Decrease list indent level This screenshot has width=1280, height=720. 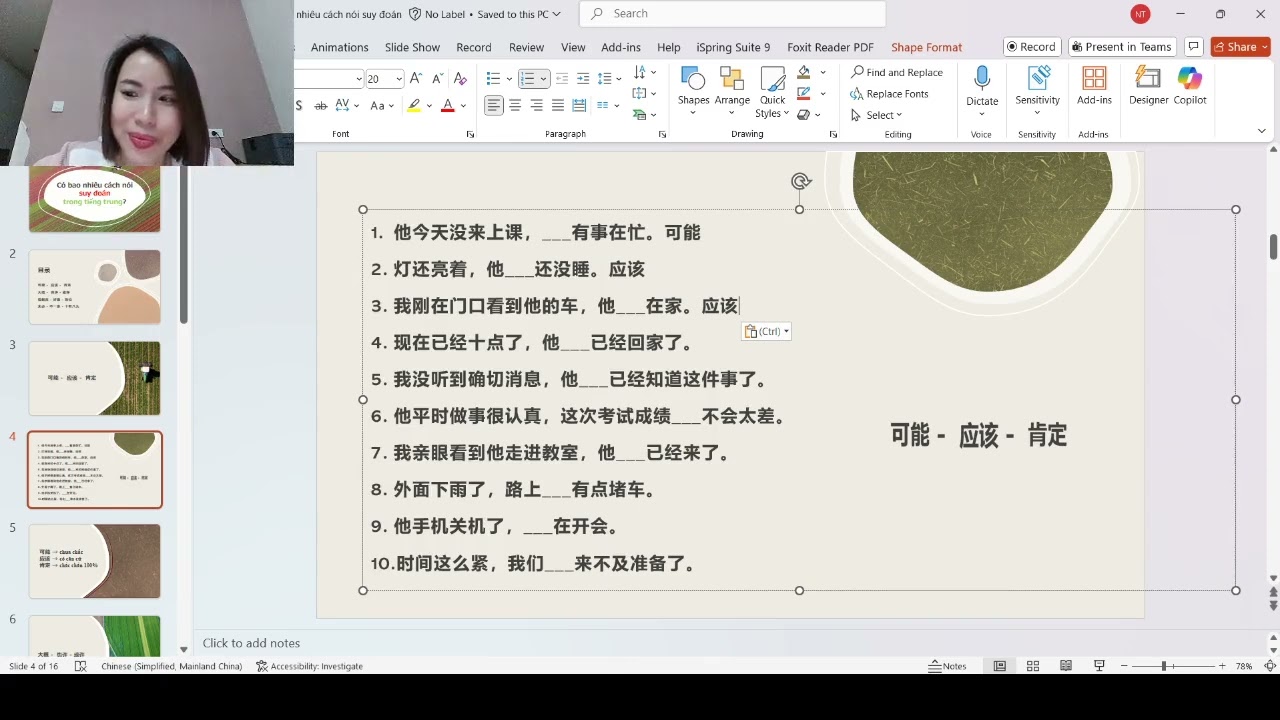[x=562, y=79]
